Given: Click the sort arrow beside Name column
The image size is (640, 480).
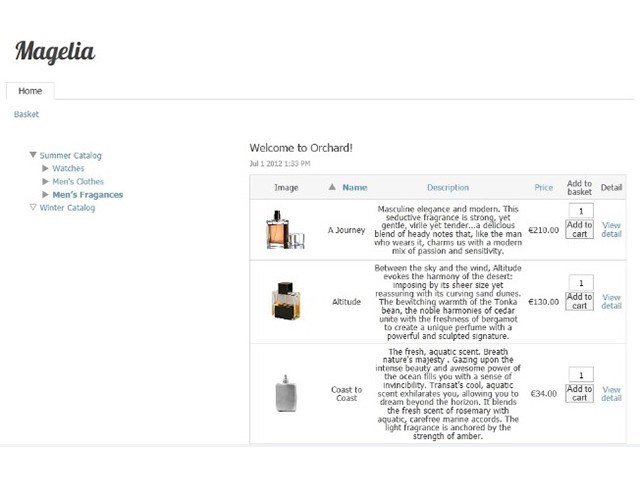Looking at the screenshot, I should click(332, 187).
